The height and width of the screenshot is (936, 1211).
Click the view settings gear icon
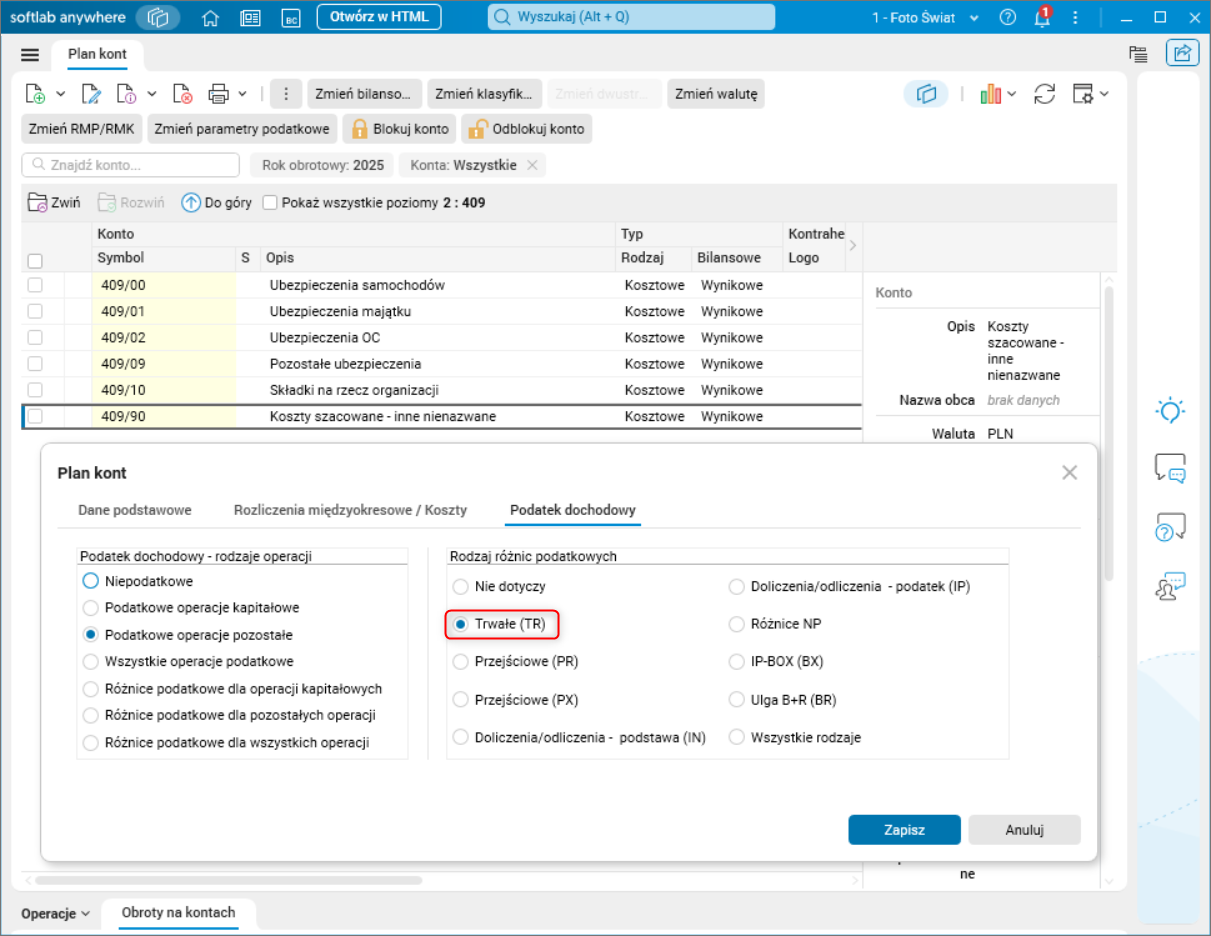click(x=1083, y=94)
